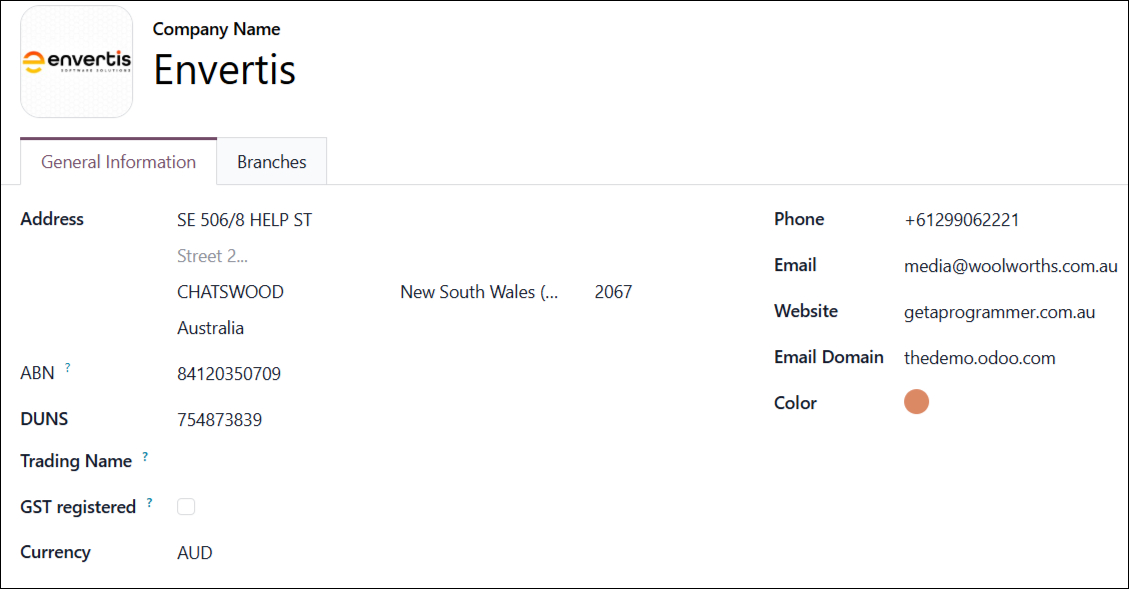This screenshot has width=1129, height=589.
Task: Click the ABN help question mark icon
Action: (x=68, y=367)
